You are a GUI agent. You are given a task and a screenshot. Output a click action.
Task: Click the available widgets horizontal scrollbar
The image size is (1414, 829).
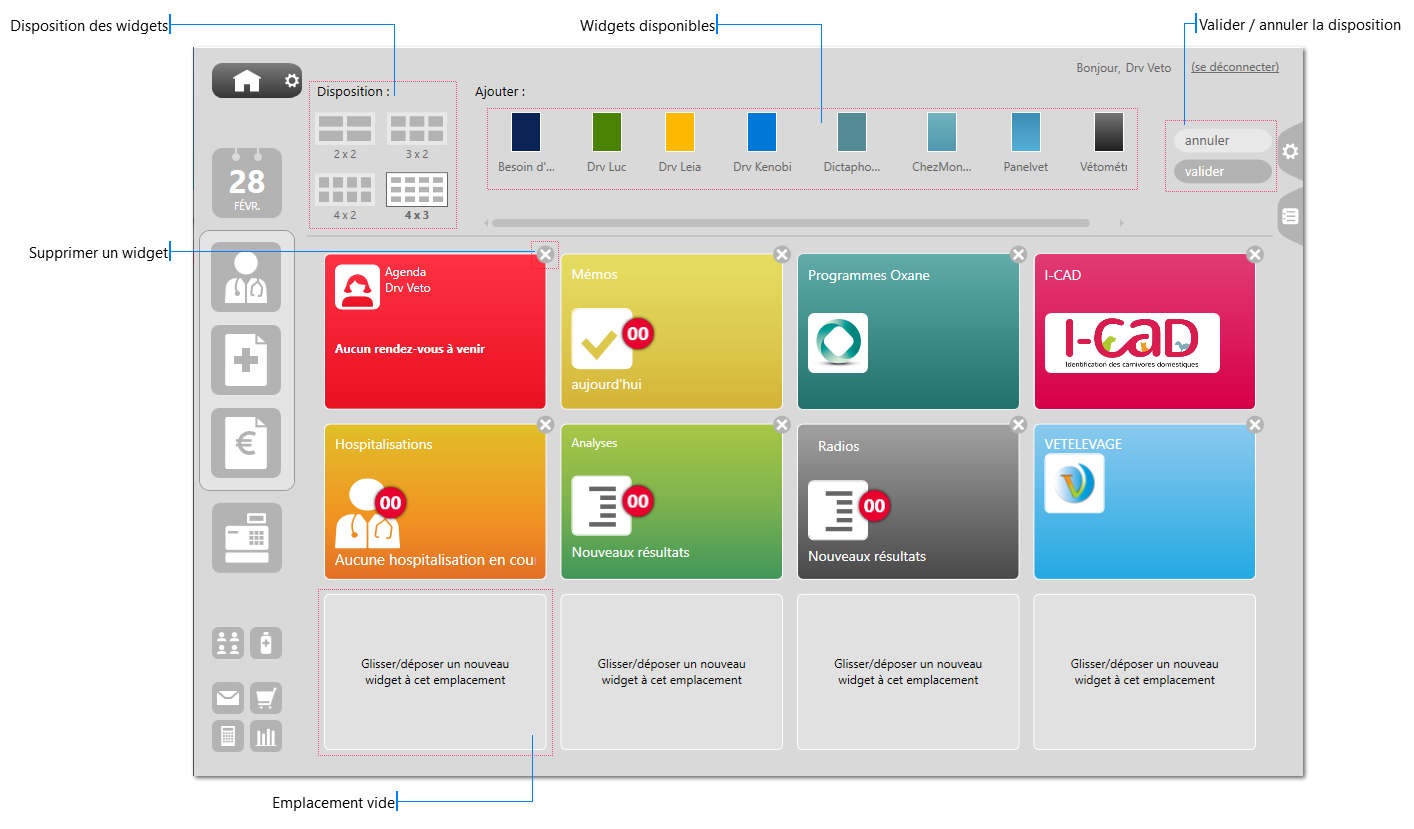[x=790, y=223]
